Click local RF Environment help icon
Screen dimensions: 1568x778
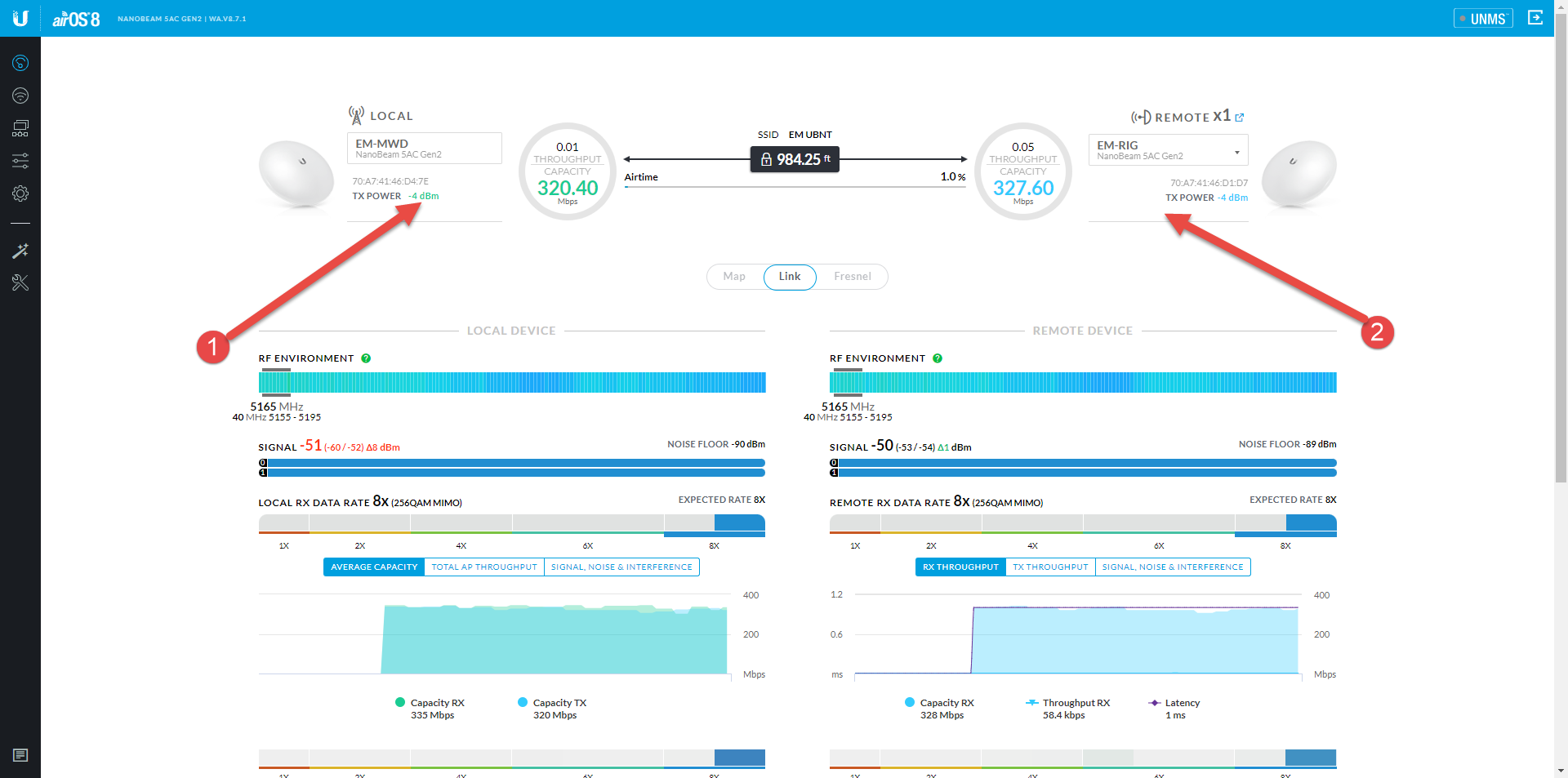[366, 358]
